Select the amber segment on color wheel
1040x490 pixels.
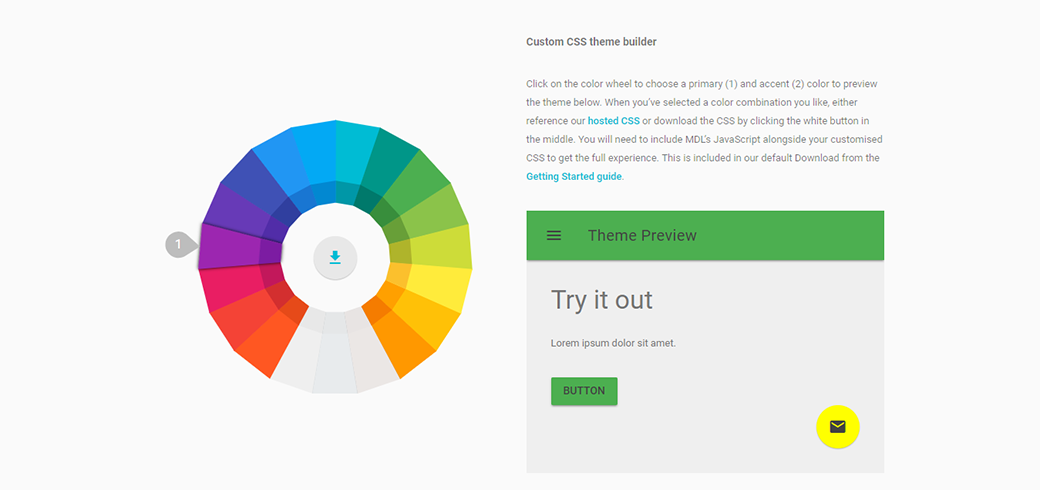[434, 320]
